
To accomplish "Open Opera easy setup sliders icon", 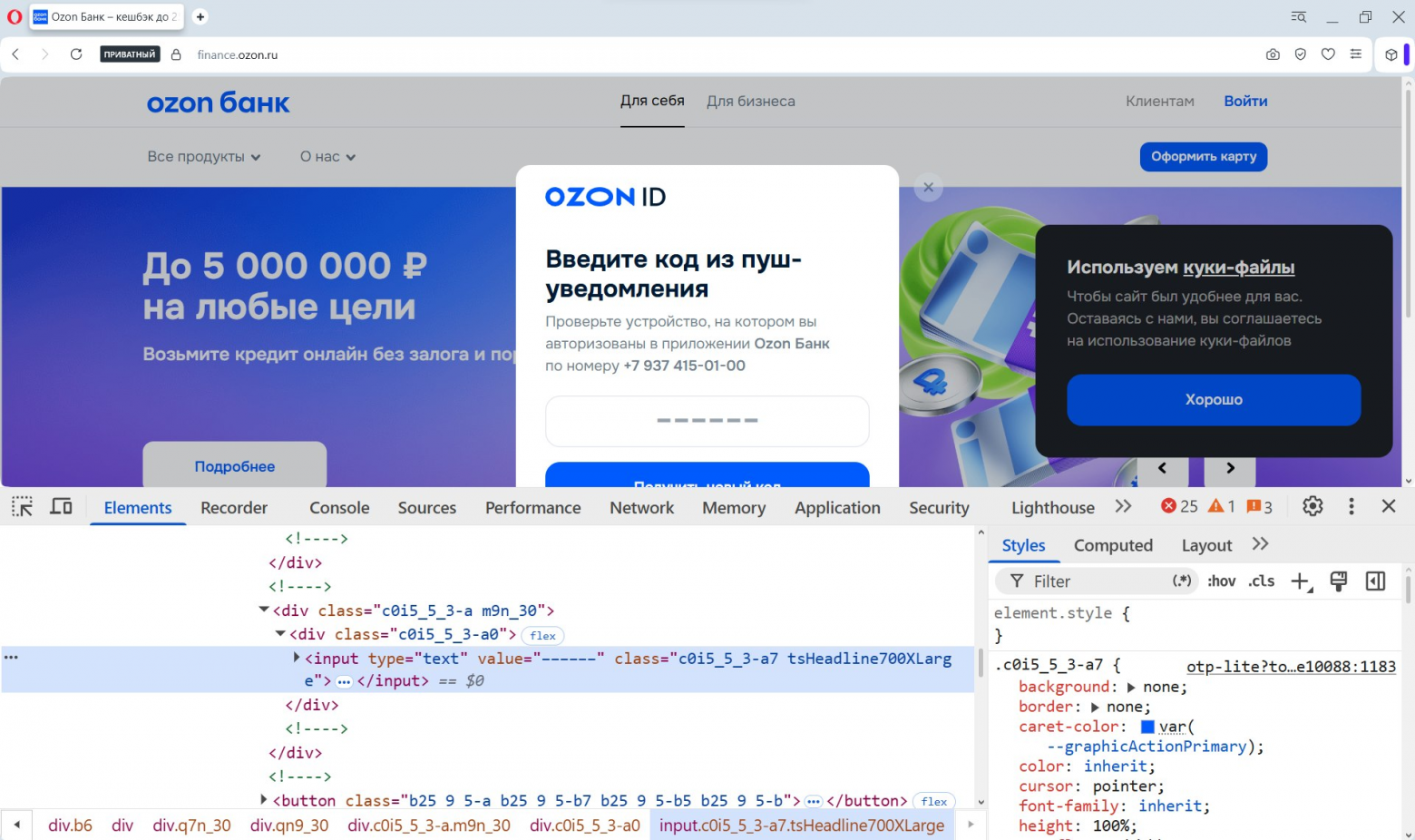I will (1355, 54).
